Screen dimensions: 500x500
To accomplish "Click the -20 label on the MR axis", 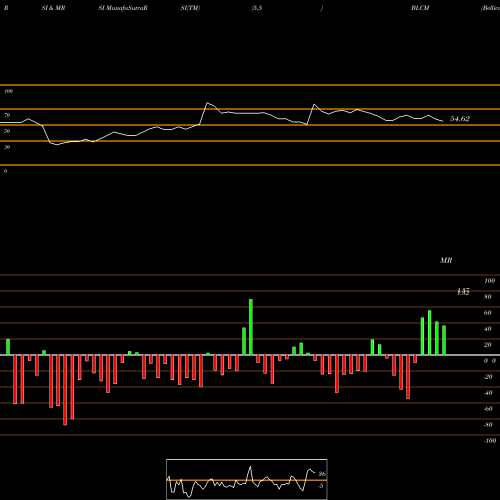I will click(x=488, y=377).
